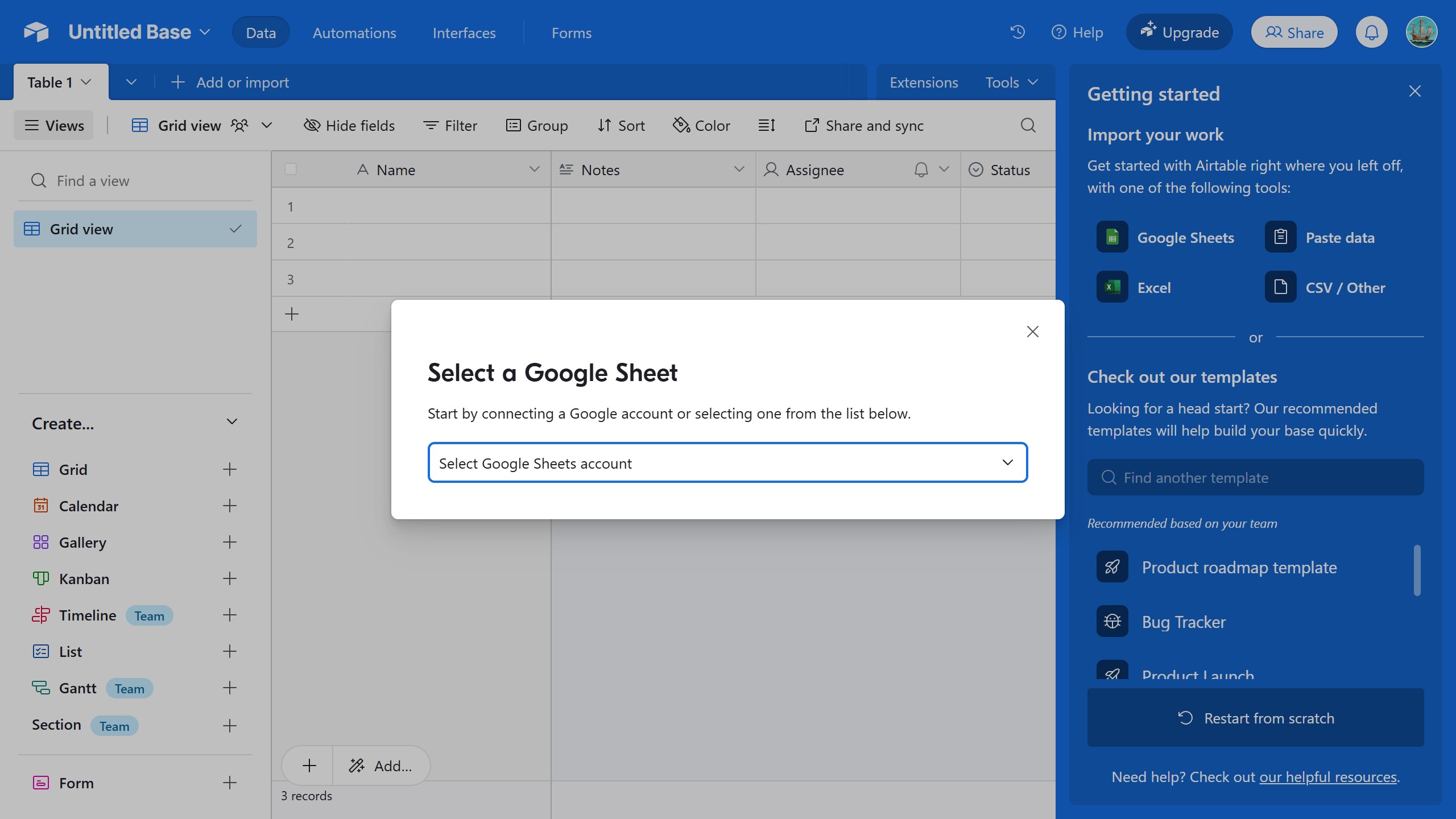This screenshot has width=1456, height=819.
Task: Click the Find another template field
Action: pyautogui.click(x=1255, y=477)
